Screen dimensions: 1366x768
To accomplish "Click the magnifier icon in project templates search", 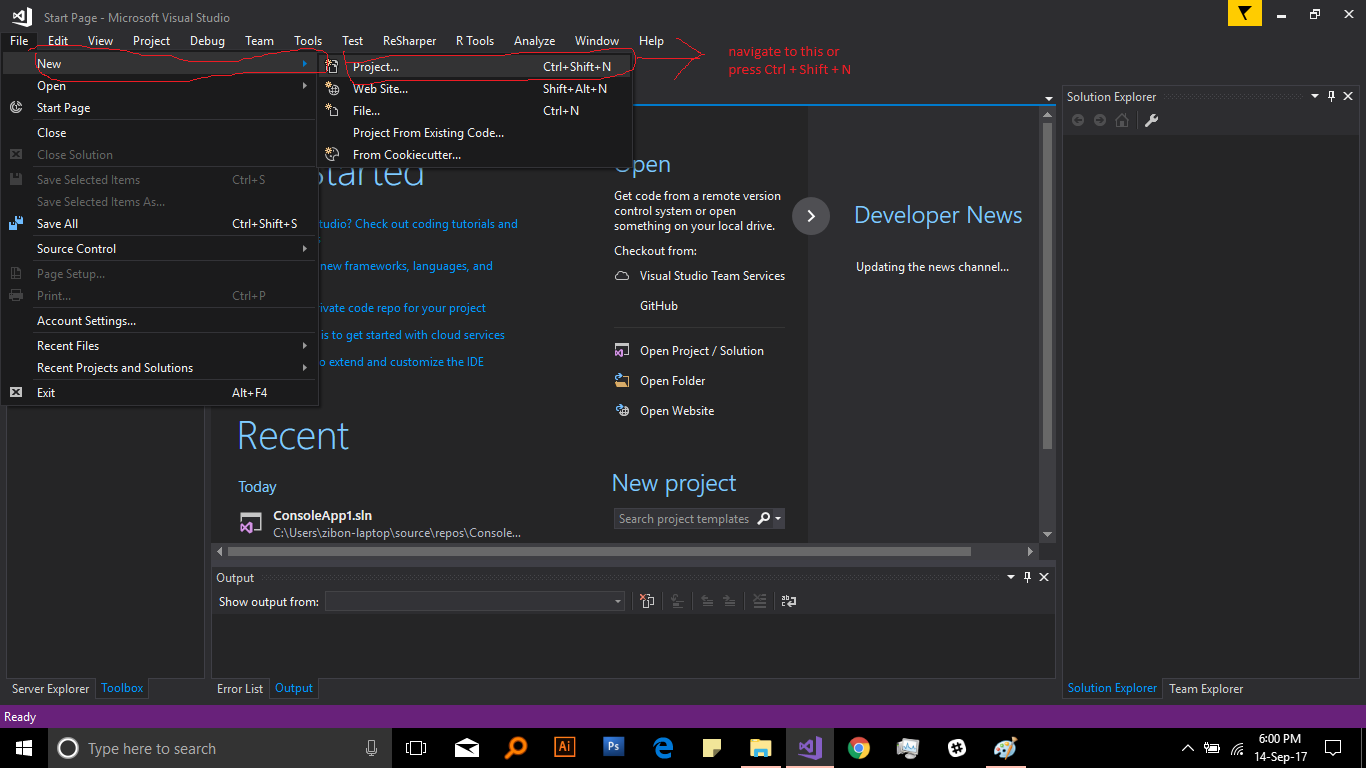I will [x=764, y=519].
